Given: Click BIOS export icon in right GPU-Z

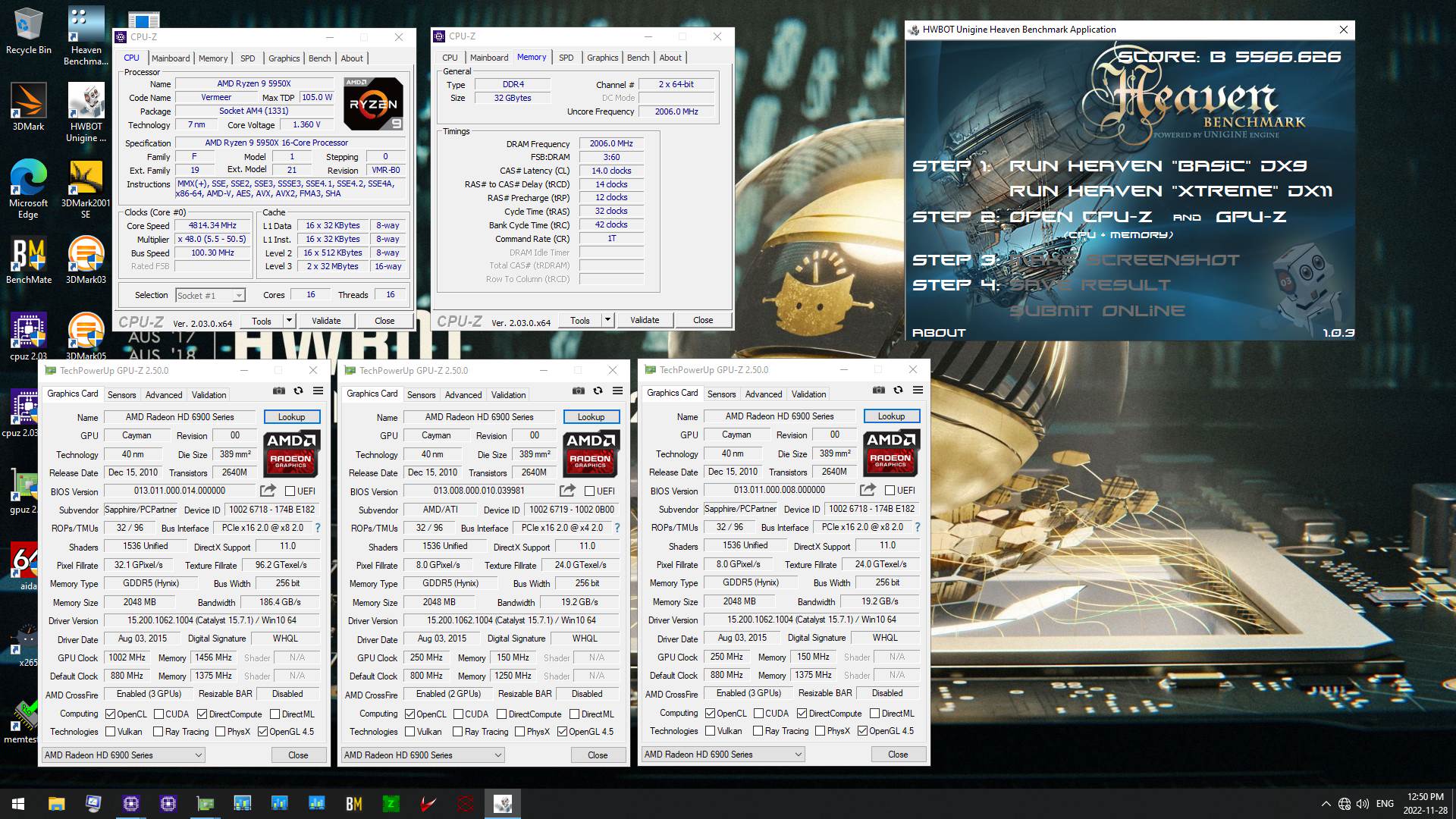Looking at the screenshot, I should pos(868,490).
